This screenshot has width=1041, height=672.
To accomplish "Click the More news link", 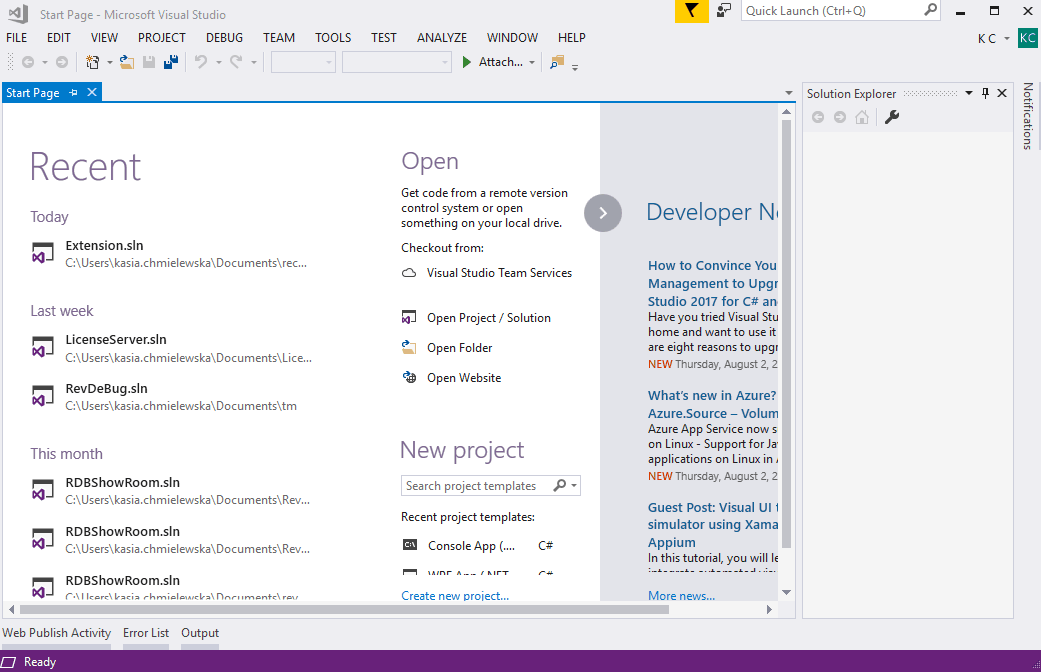I will pos(681,596).
